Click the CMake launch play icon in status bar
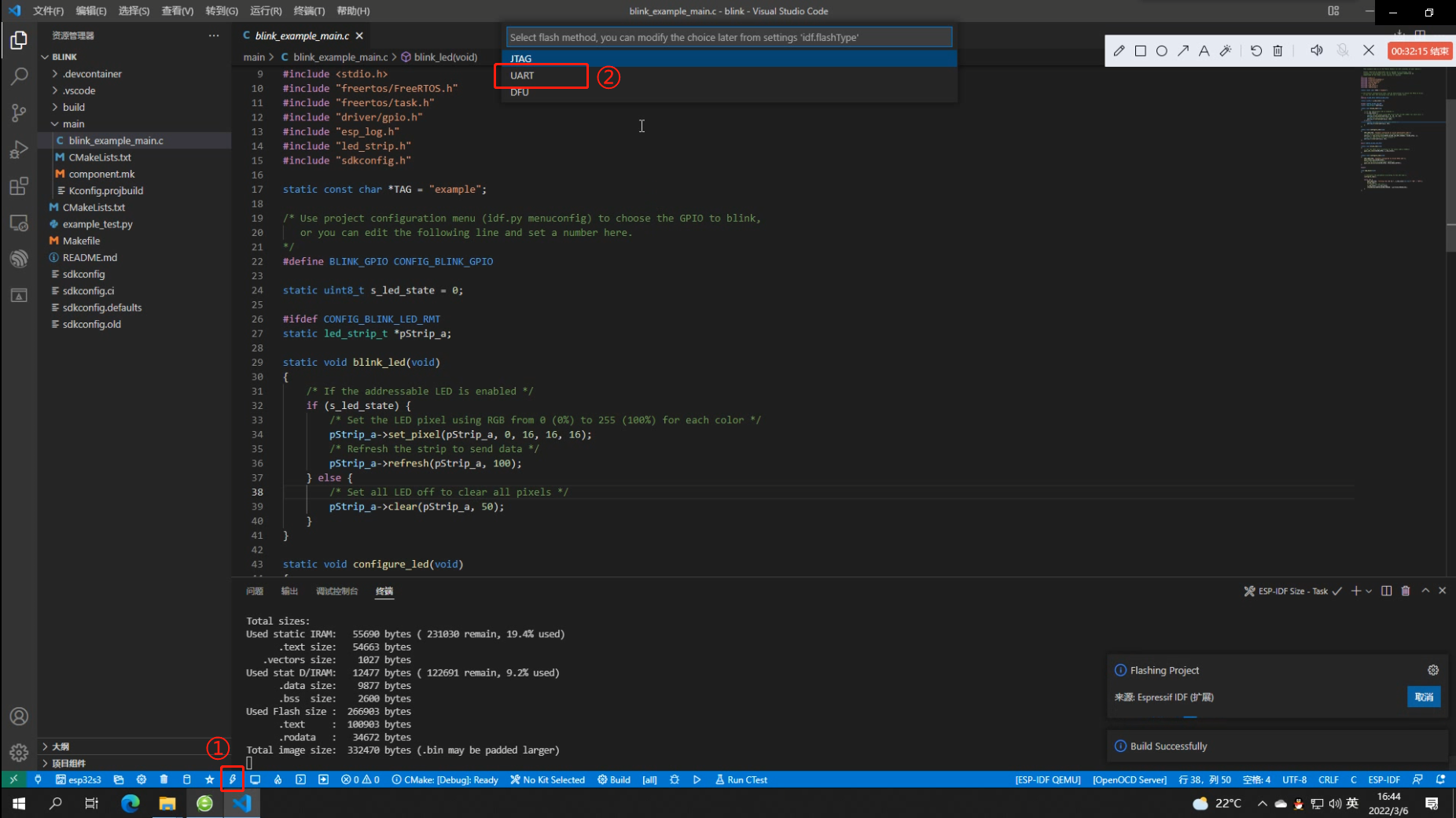1456x818 pixels. tap(697, 779)
